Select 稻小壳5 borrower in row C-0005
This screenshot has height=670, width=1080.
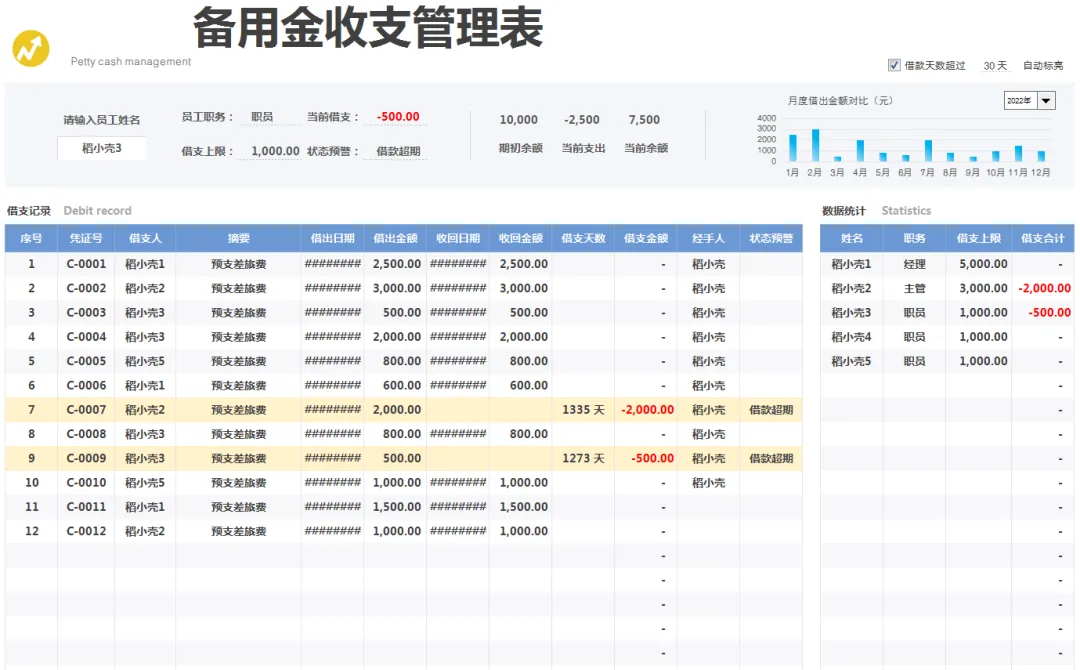click(145, 362)
